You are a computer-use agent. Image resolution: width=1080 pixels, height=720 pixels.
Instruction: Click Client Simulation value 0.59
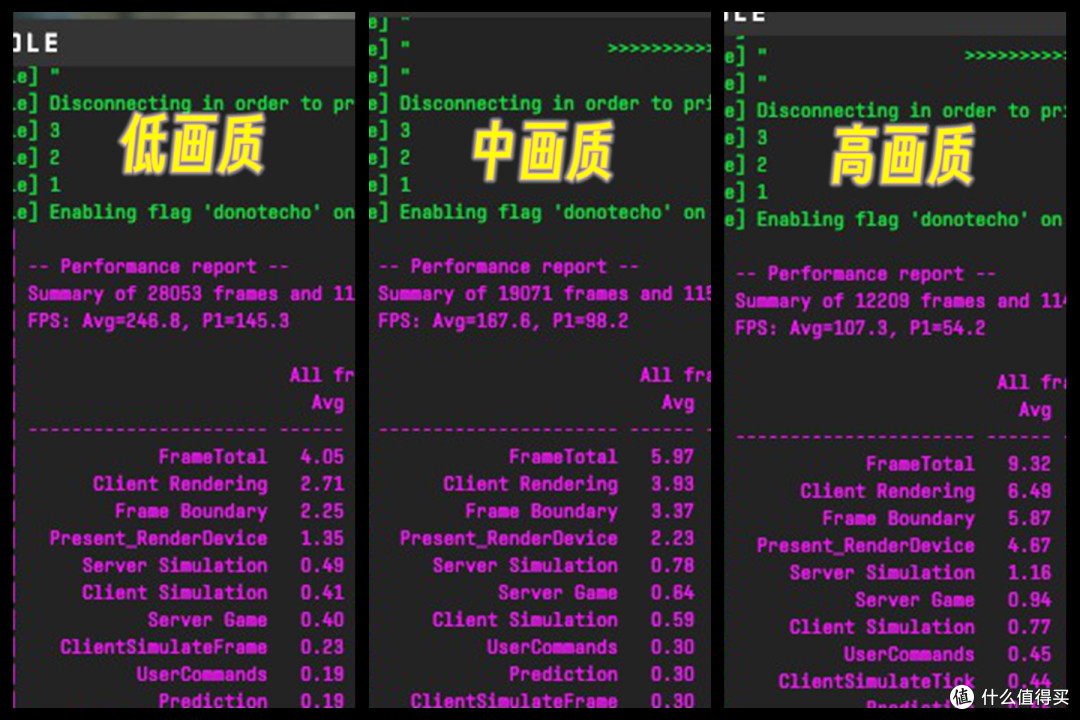672,620
